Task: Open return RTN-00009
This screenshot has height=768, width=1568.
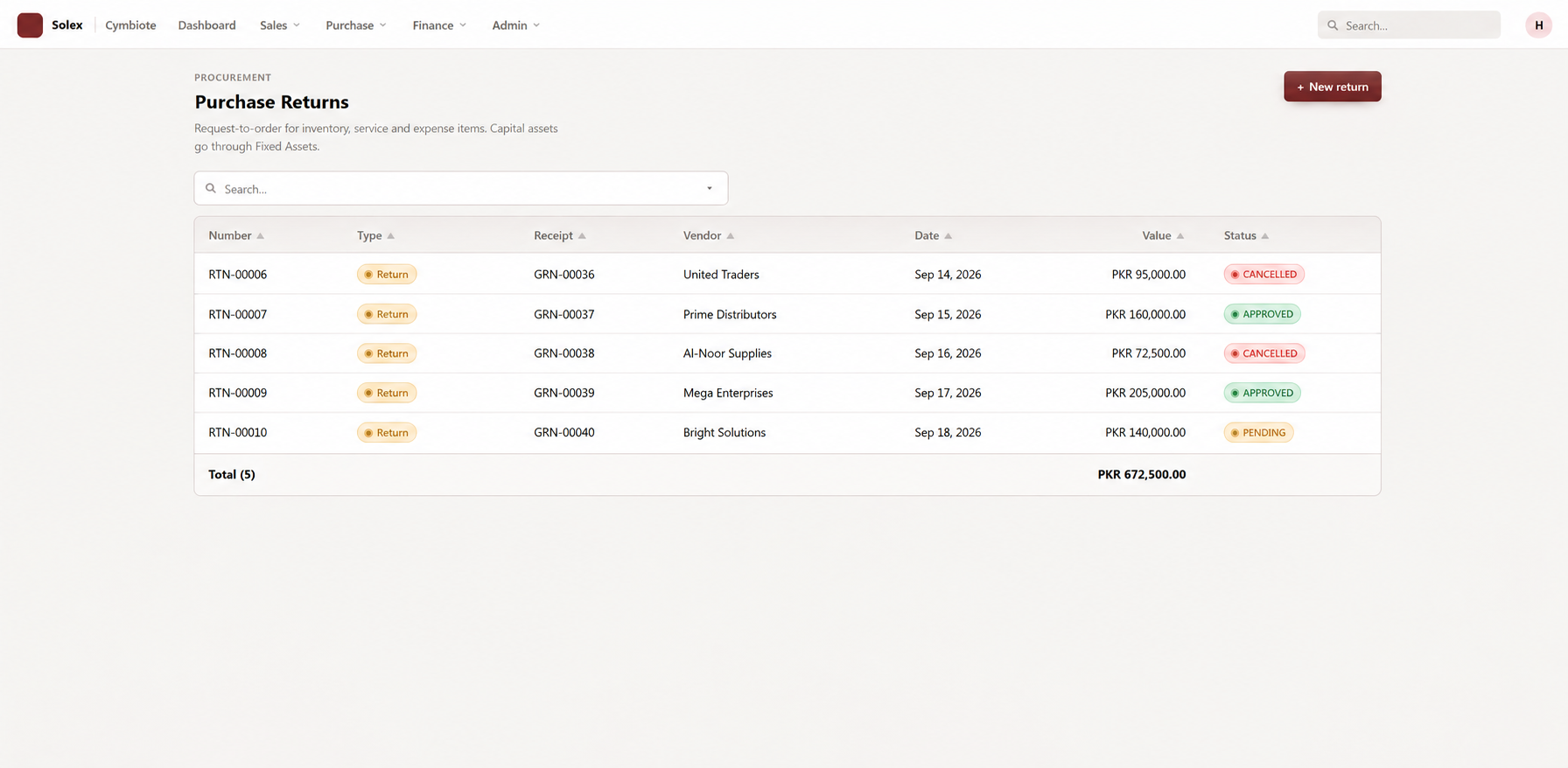Action: [x=238, y=393]
